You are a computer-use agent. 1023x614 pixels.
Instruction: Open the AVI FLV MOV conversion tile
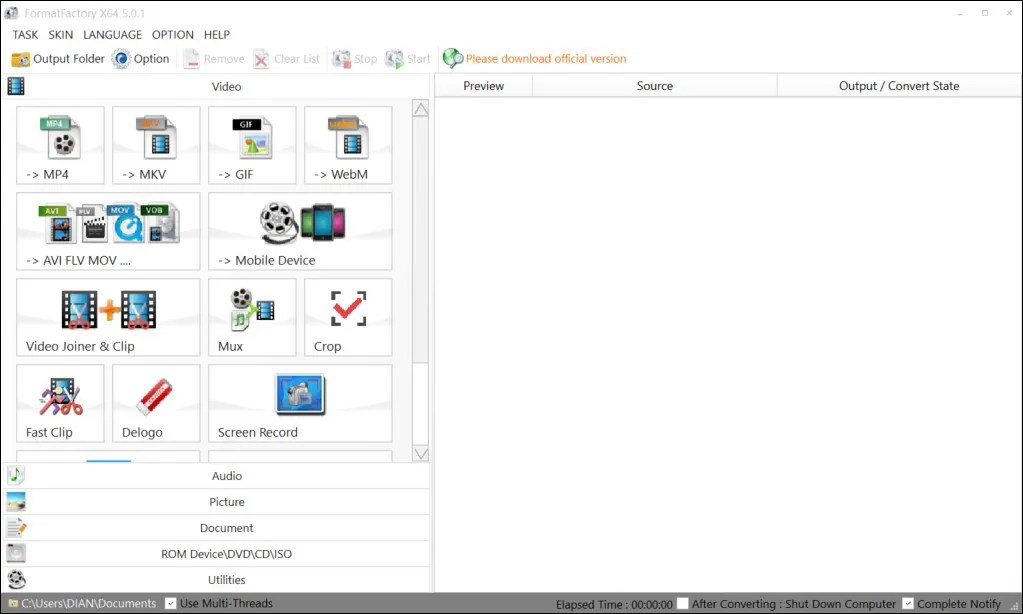(108, 231)
